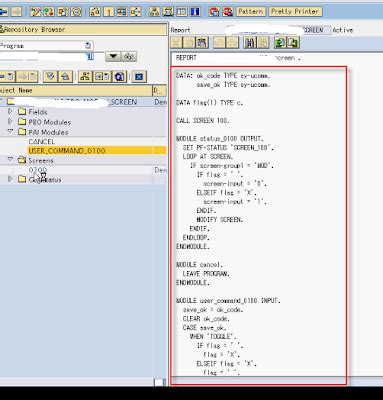This screenshot has height=400, width=383.
Task: Click the Cut scissors editor icon
Action: 176,43
